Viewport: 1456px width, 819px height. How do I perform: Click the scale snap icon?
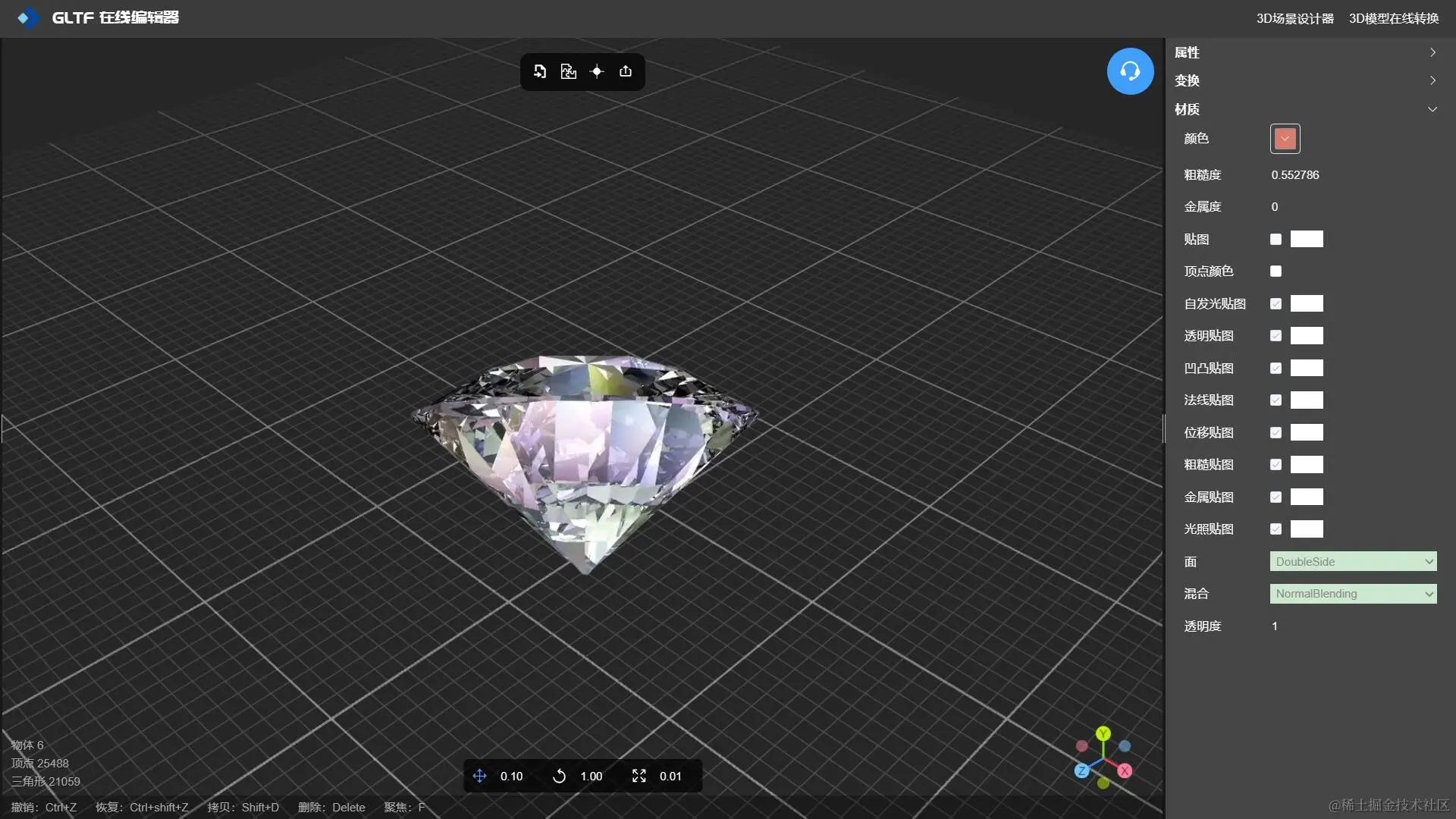coord(639,776)
